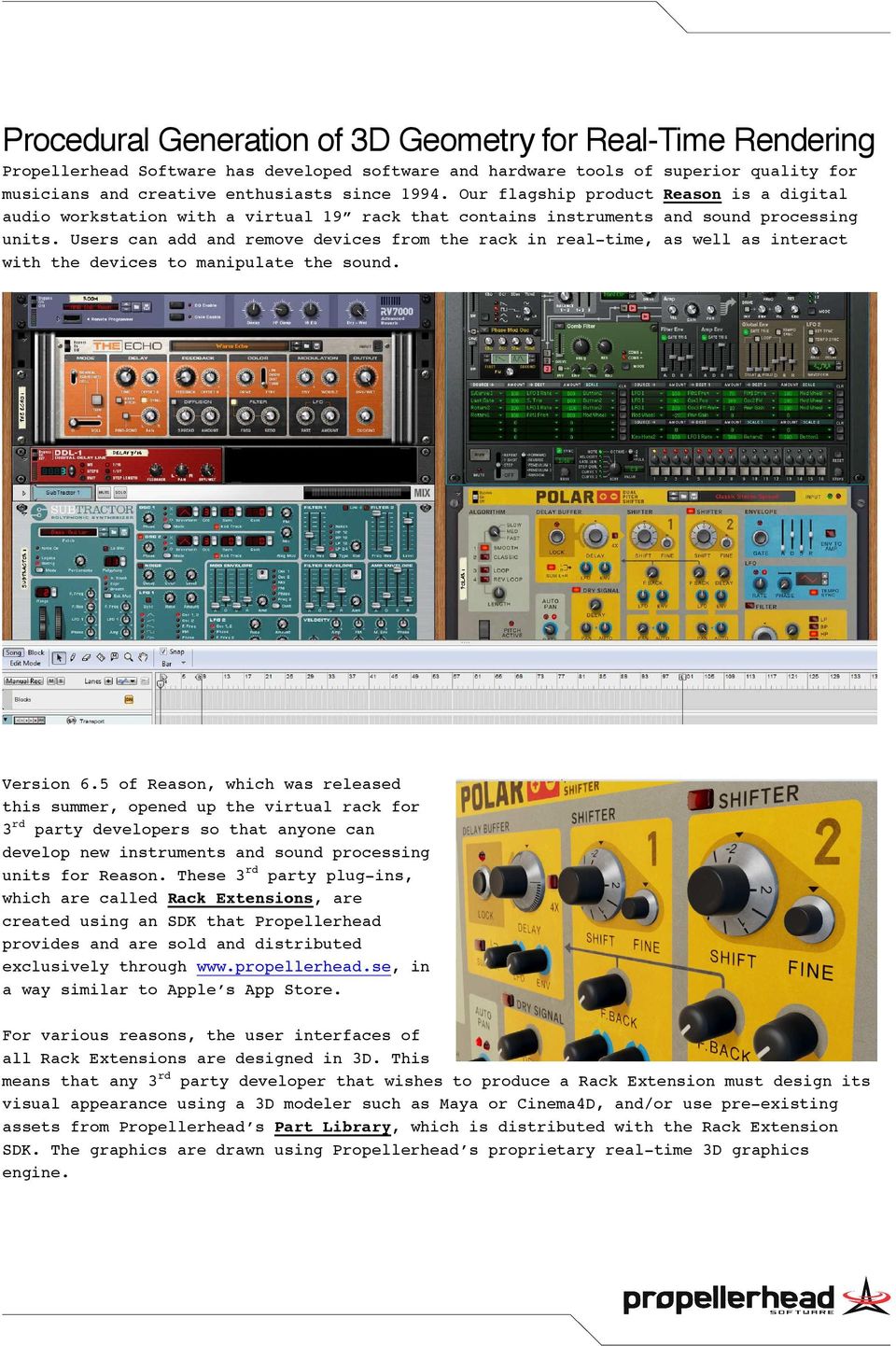Click the SubTractor 1 Solo button
Image resolution: width=896 pixels, height=1346 pixels.
pyautogui.click(x=120, y=492)
